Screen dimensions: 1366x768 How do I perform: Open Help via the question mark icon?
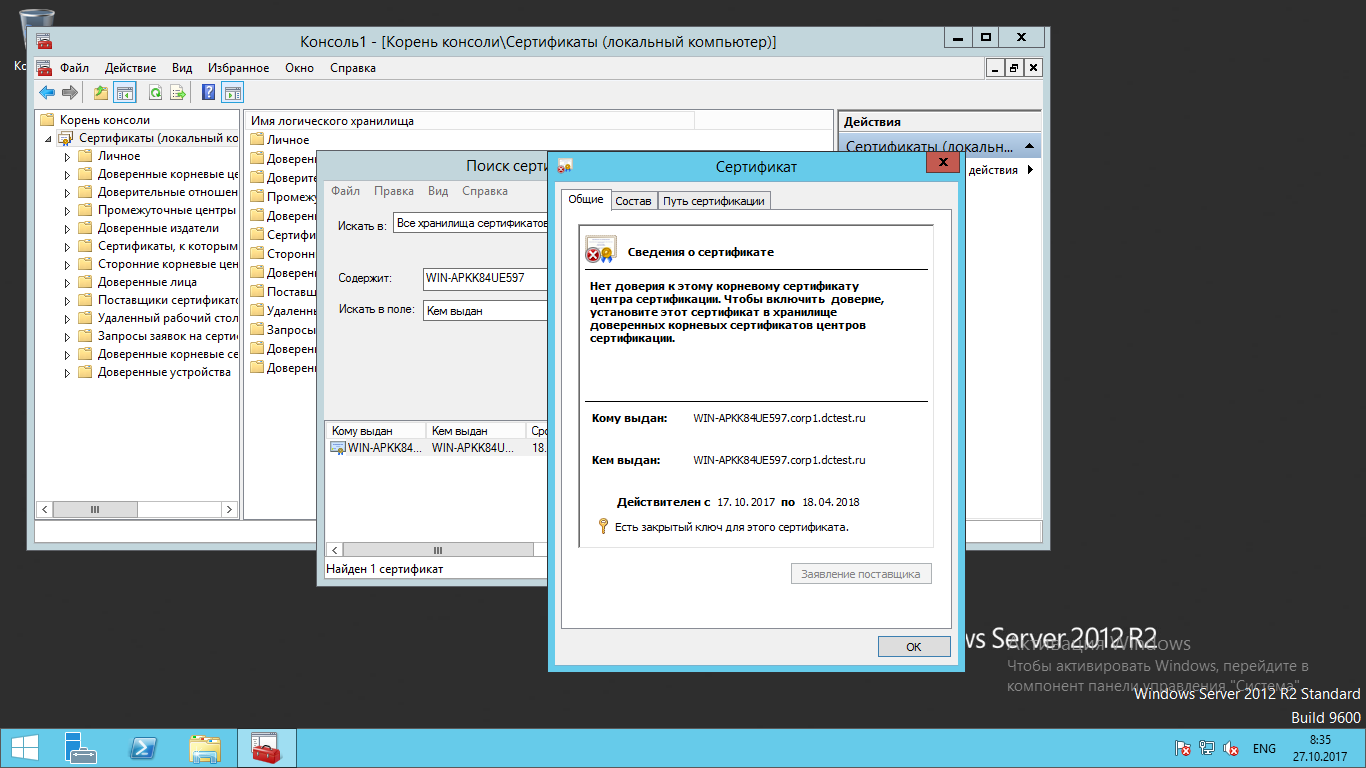click(209, 93)
